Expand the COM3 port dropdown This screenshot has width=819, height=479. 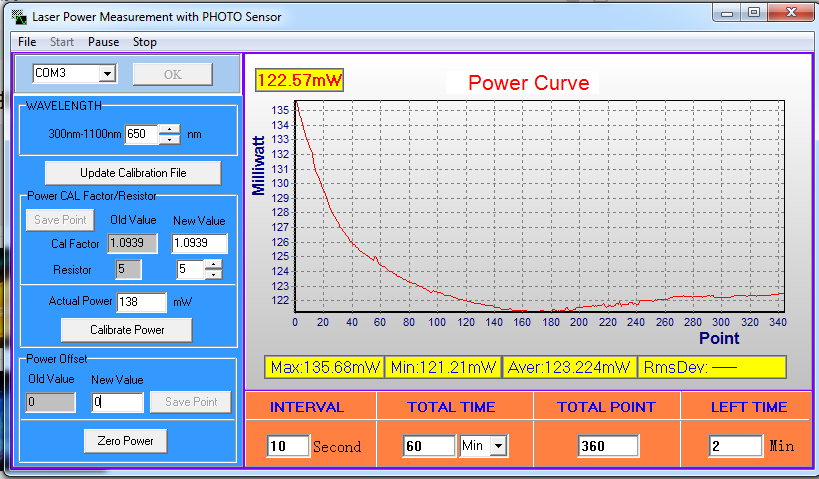point(108,74)
